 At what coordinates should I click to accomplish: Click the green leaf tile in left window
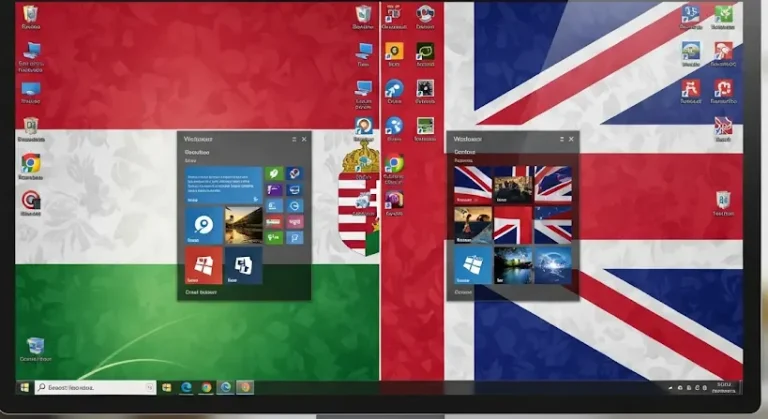click(x=274, y=173)
